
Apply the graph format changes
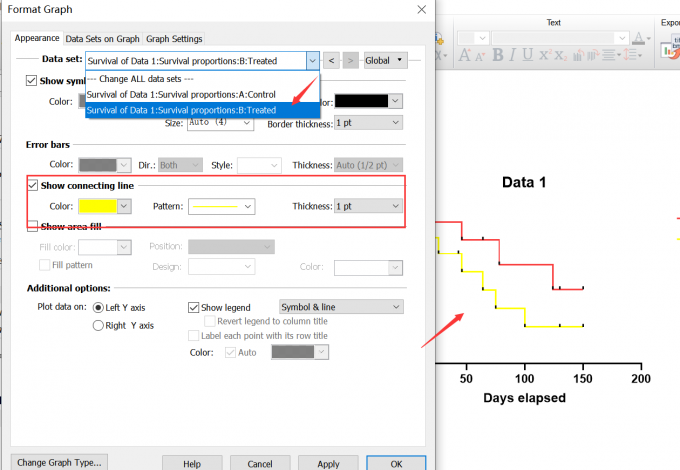pos(328,463)
